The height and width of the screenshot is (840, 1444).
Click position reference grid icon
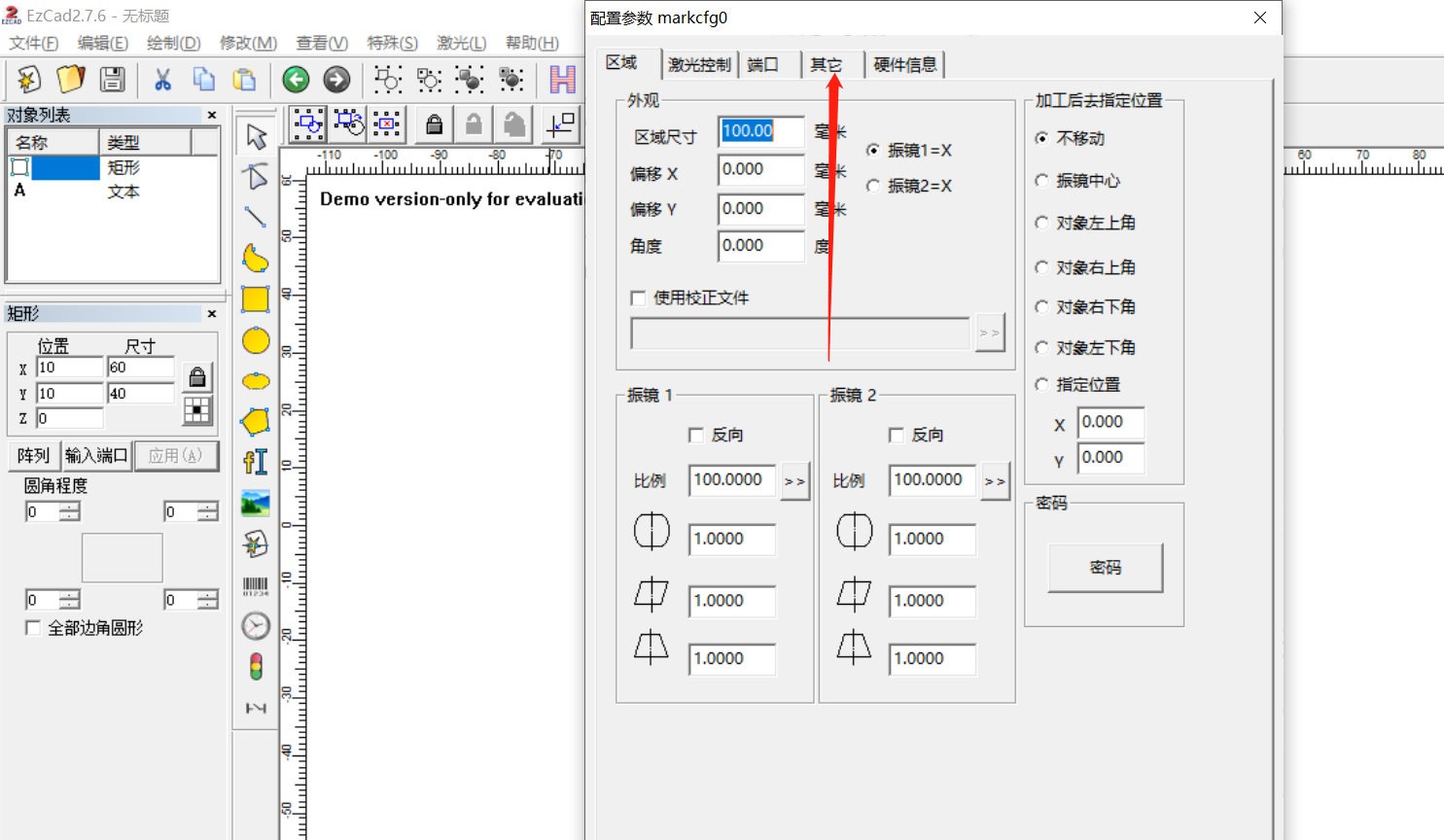click(x=197, y=411)
